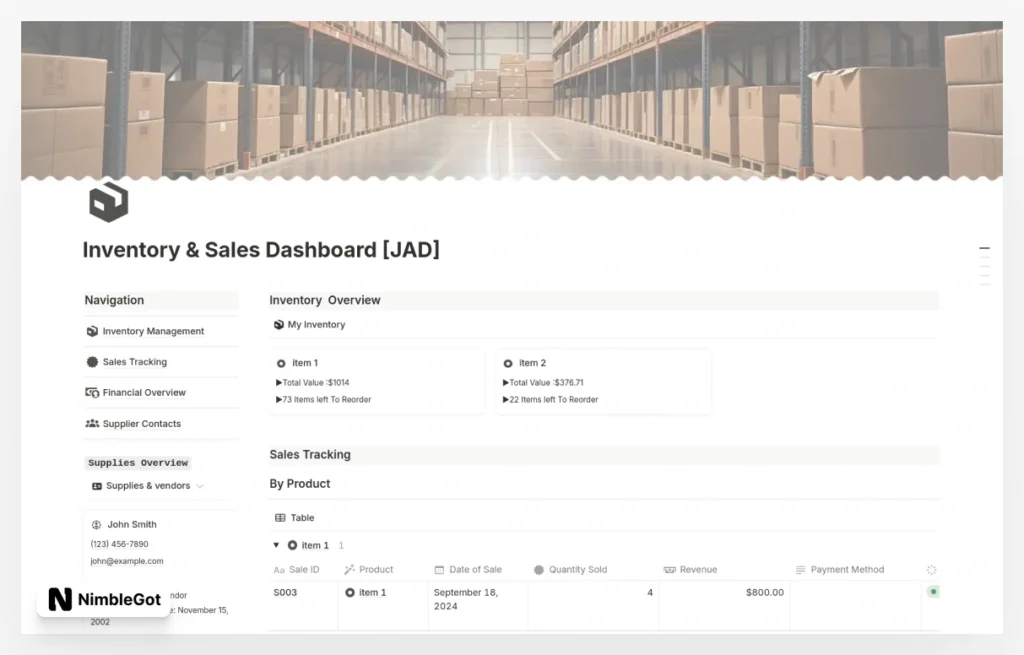The image size is (1024, 655).
Task: Open the table of contents at top right
Action: coord(984,265)
